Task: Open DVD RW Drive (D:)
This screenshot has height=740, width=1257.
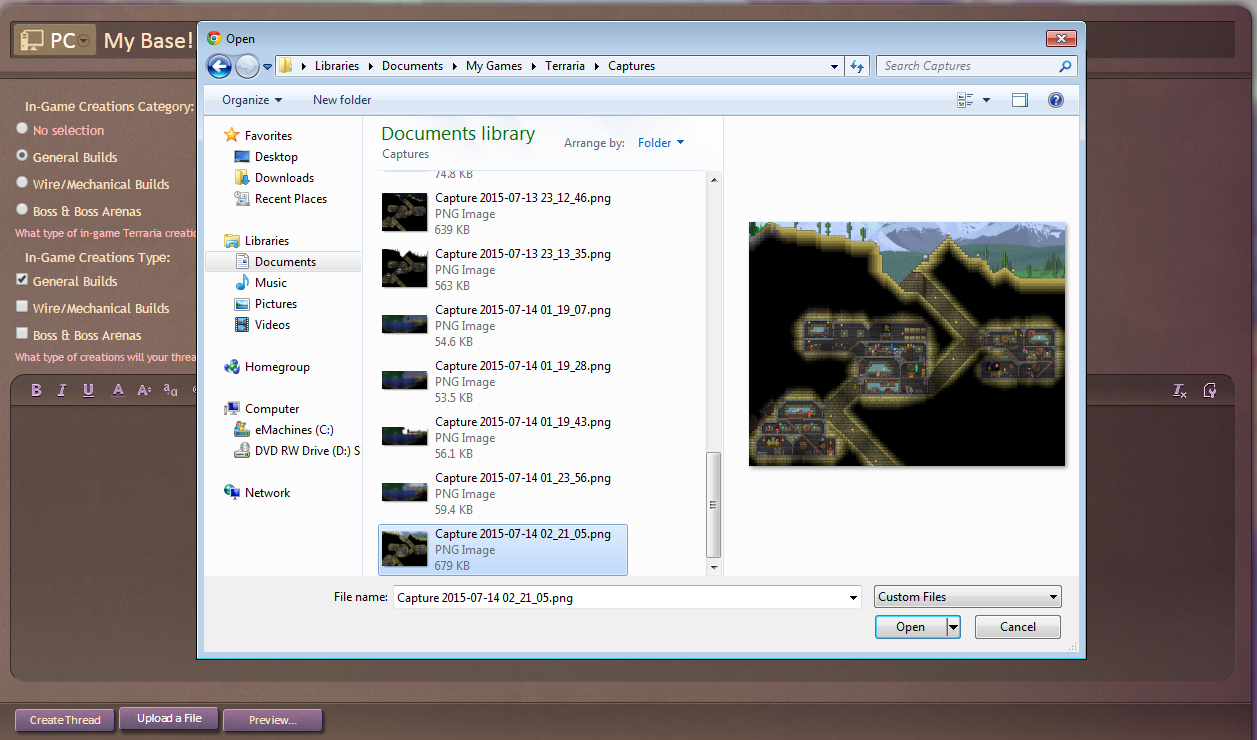Action: [x=297, y=451]
